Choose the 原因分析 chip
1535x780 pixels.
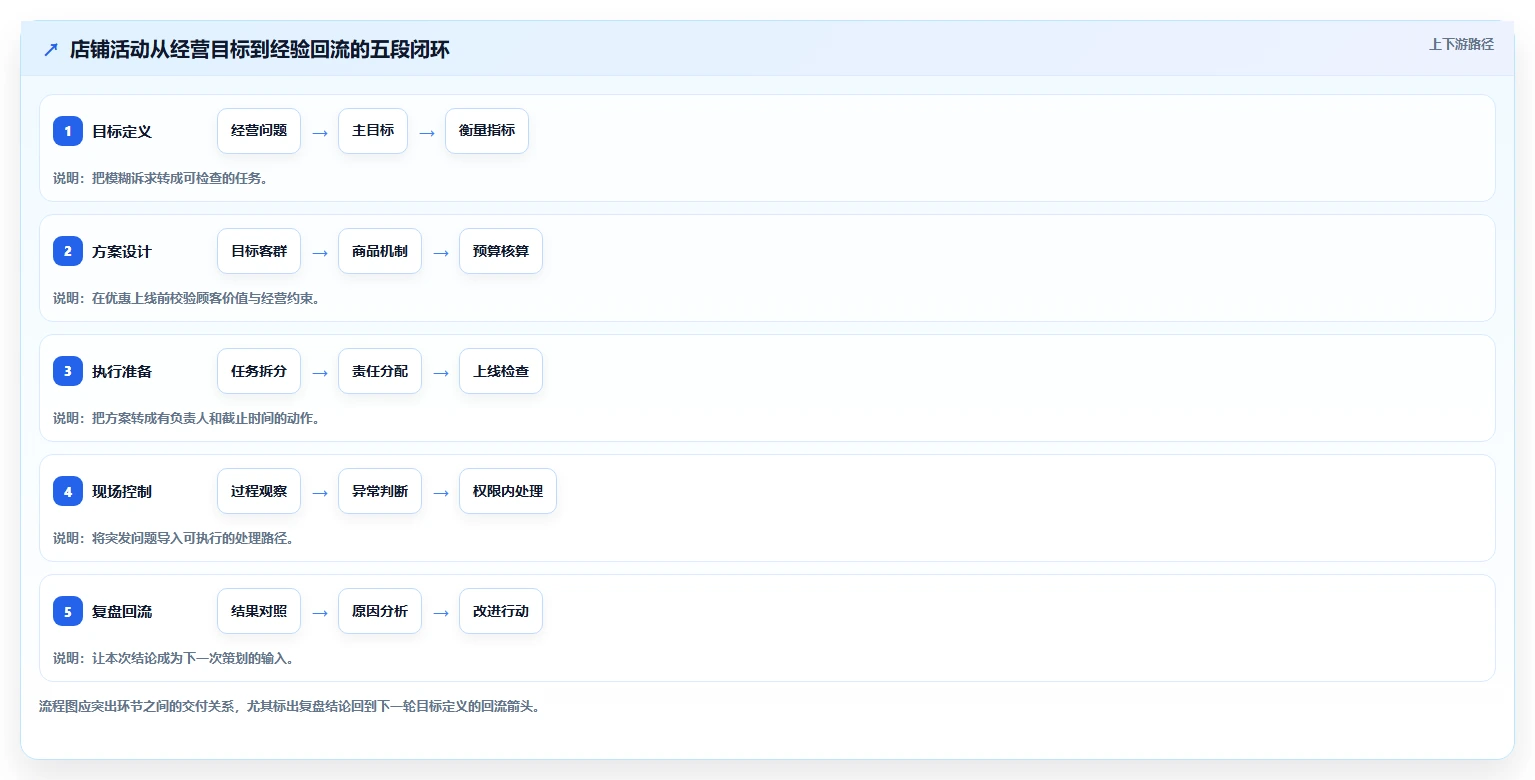(x=380, y=611)
